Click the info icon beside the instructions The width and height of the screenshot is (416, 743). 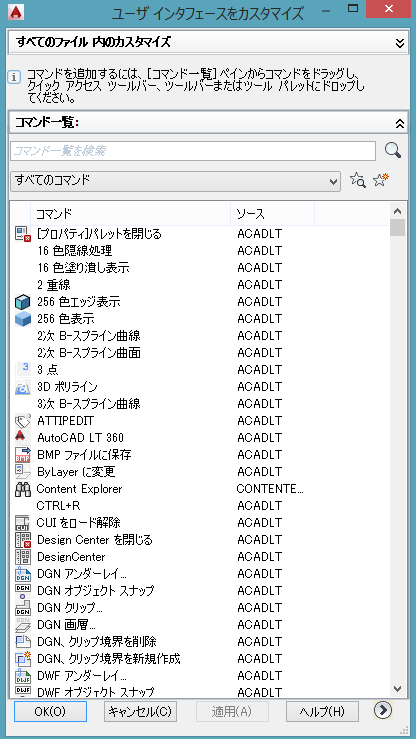tap(14, 77)
